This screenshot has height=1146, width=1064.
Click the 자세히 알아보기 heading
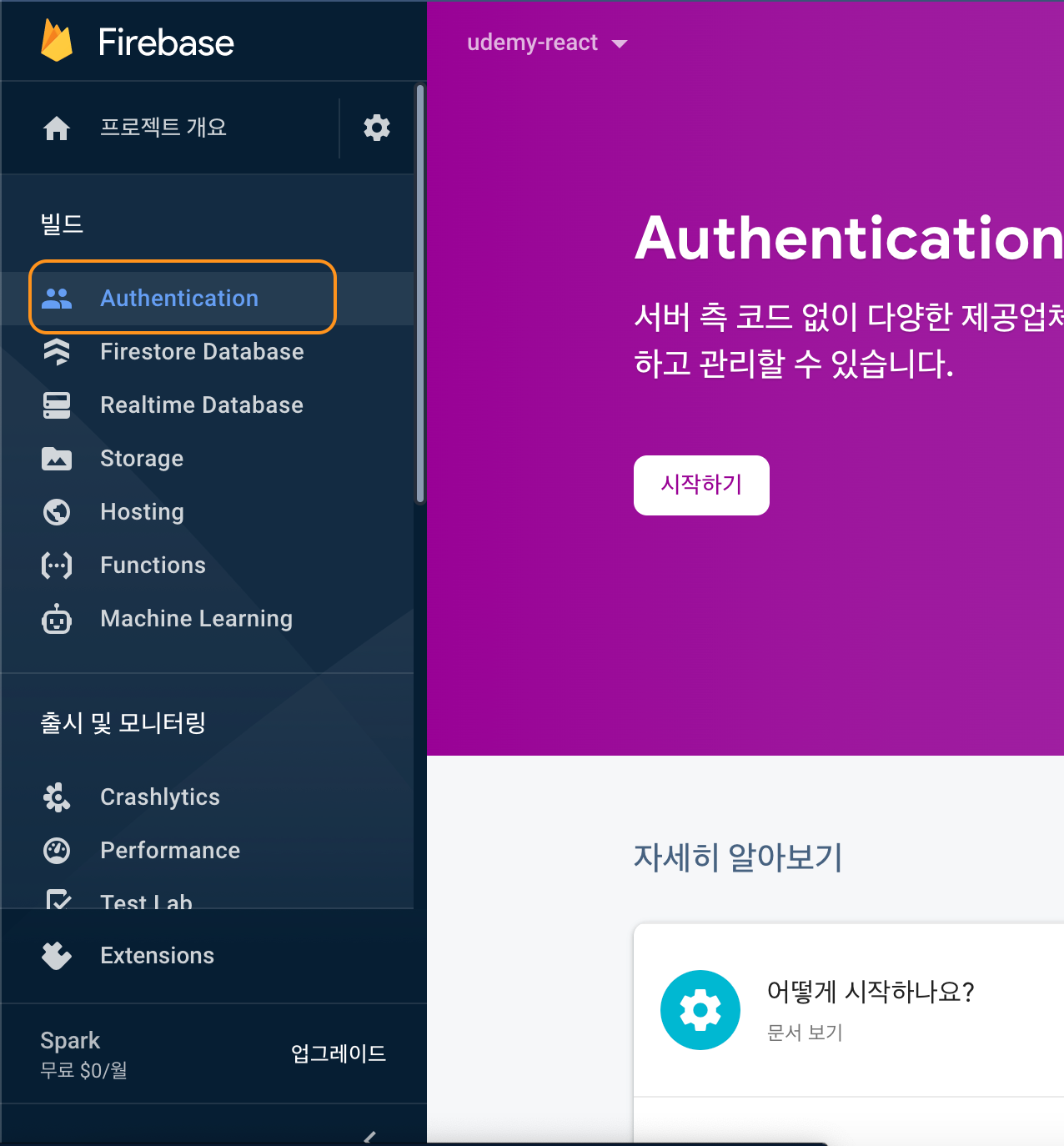coord(738,857)
